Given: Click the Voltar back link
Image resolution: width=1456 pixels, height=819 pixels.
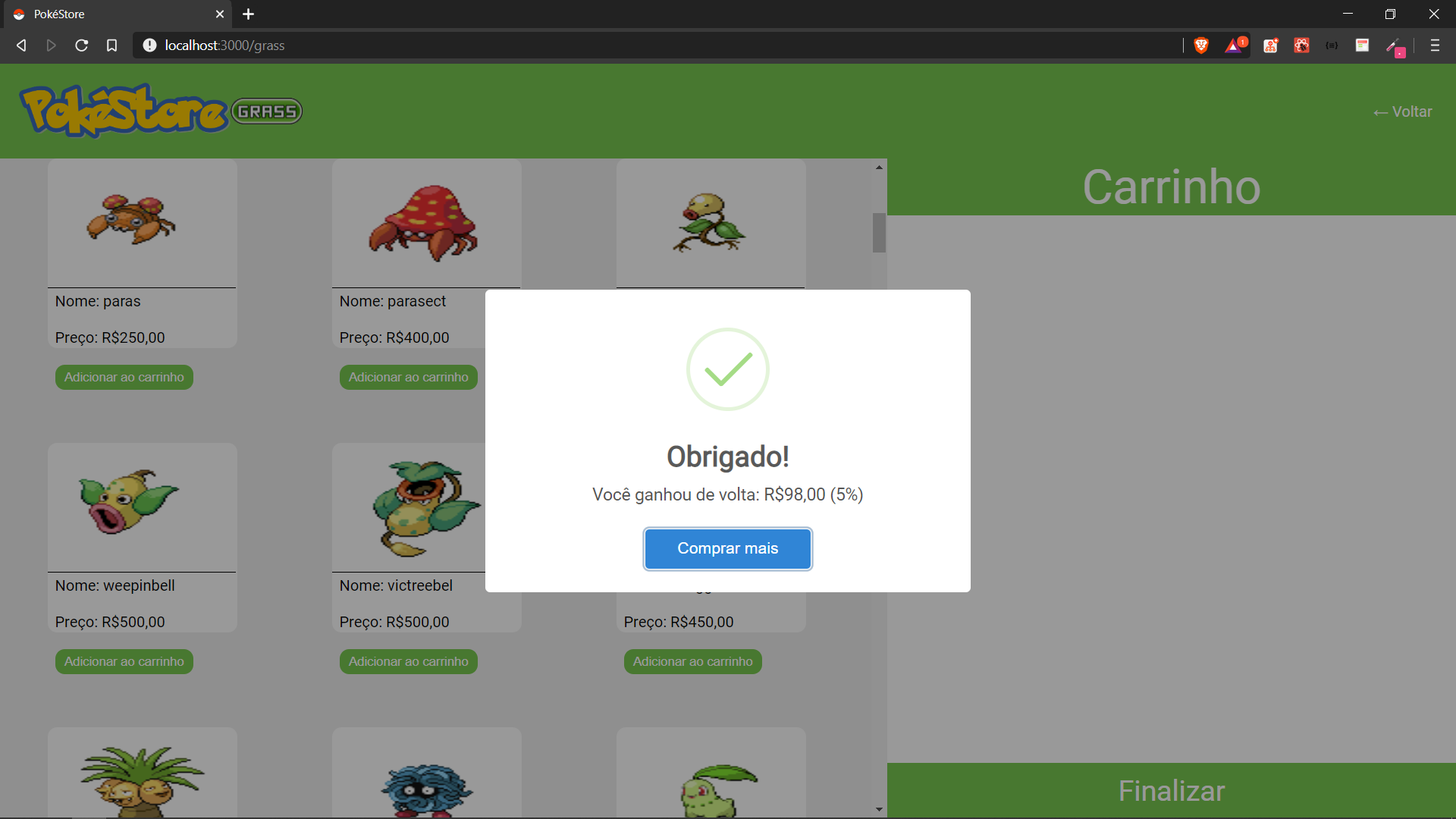Looking at the screenshot, I should [1402, 111].
